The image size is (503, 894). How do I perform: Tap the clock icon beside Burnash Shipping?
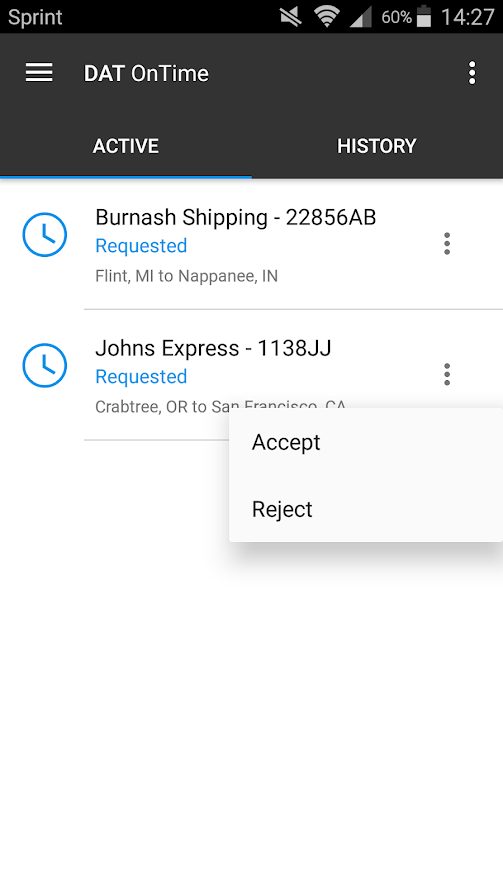[44, 234]
